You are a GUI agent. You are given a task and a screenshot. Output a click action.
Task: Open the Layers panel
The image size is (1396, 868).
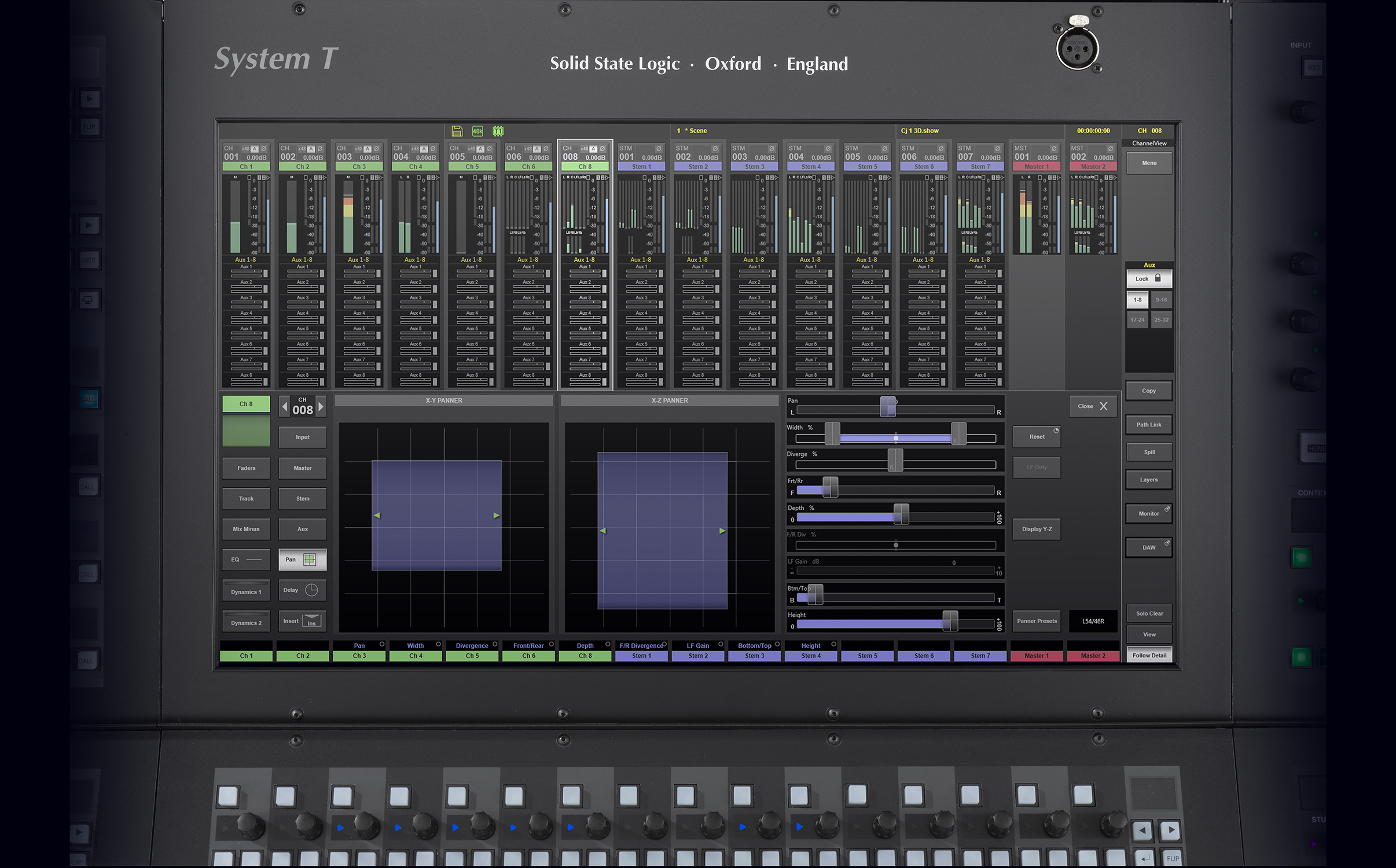tap(1149, 480)
